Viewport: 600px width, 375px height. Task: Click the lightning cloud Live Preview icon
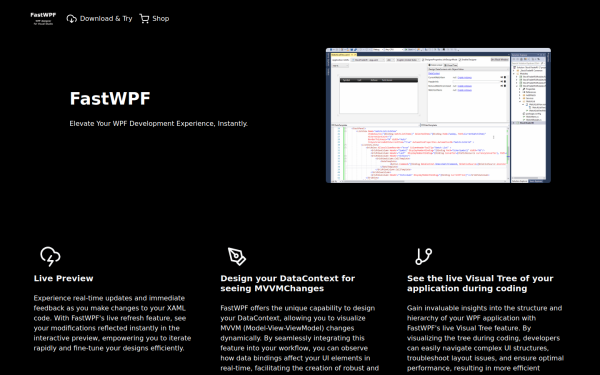point(50,256)
